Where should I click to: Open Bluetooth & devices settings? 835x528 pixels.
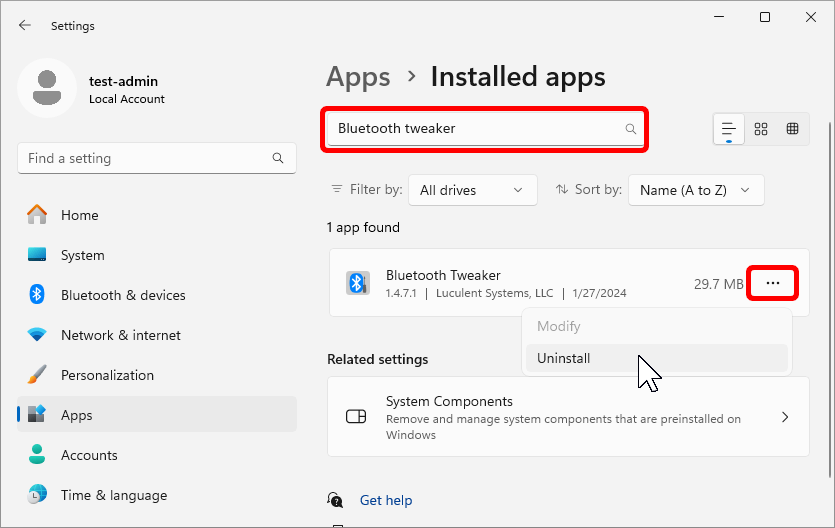pyautogui.click(x=157, y=295)
